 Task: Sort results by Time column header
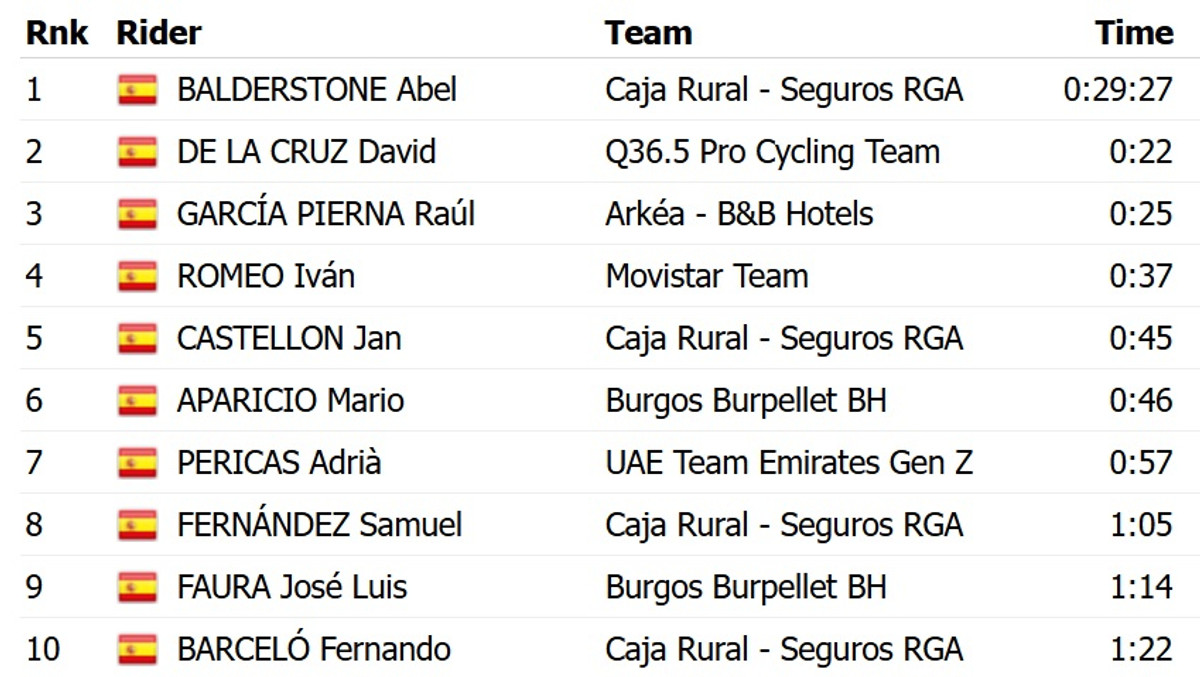[1133, 32]
